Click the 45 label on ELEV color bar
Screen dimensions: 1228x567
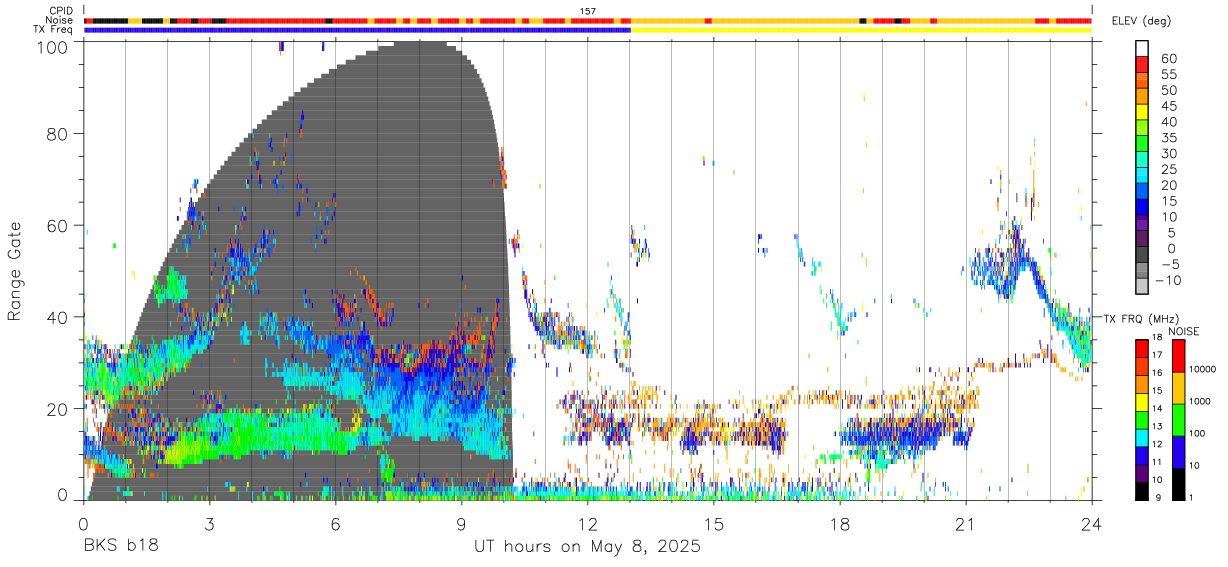click(x=1168, y=106)
